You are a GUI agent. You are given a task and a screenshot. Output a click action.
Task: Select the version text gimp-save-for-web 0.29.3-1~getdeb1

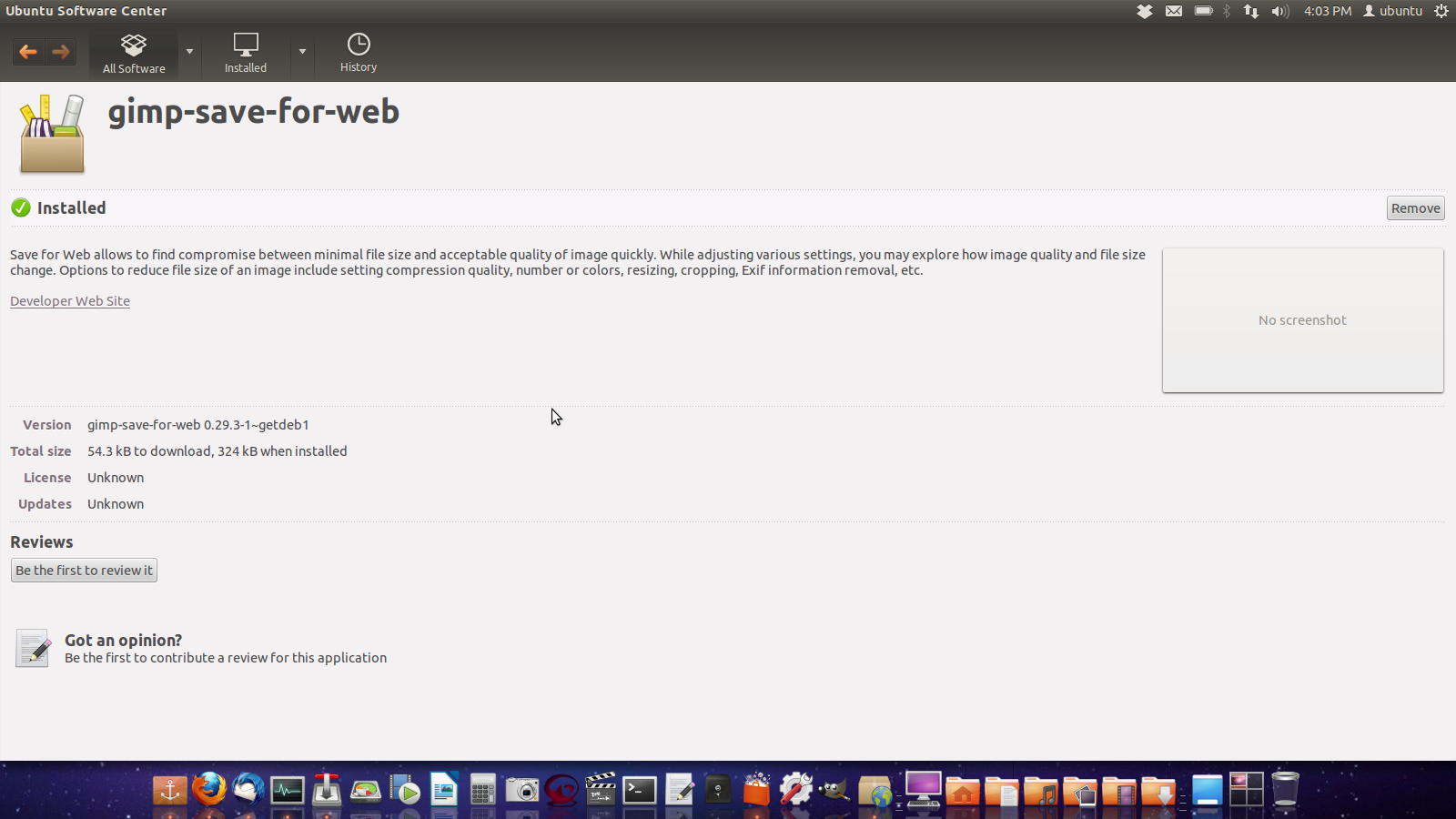click(198, 425)
